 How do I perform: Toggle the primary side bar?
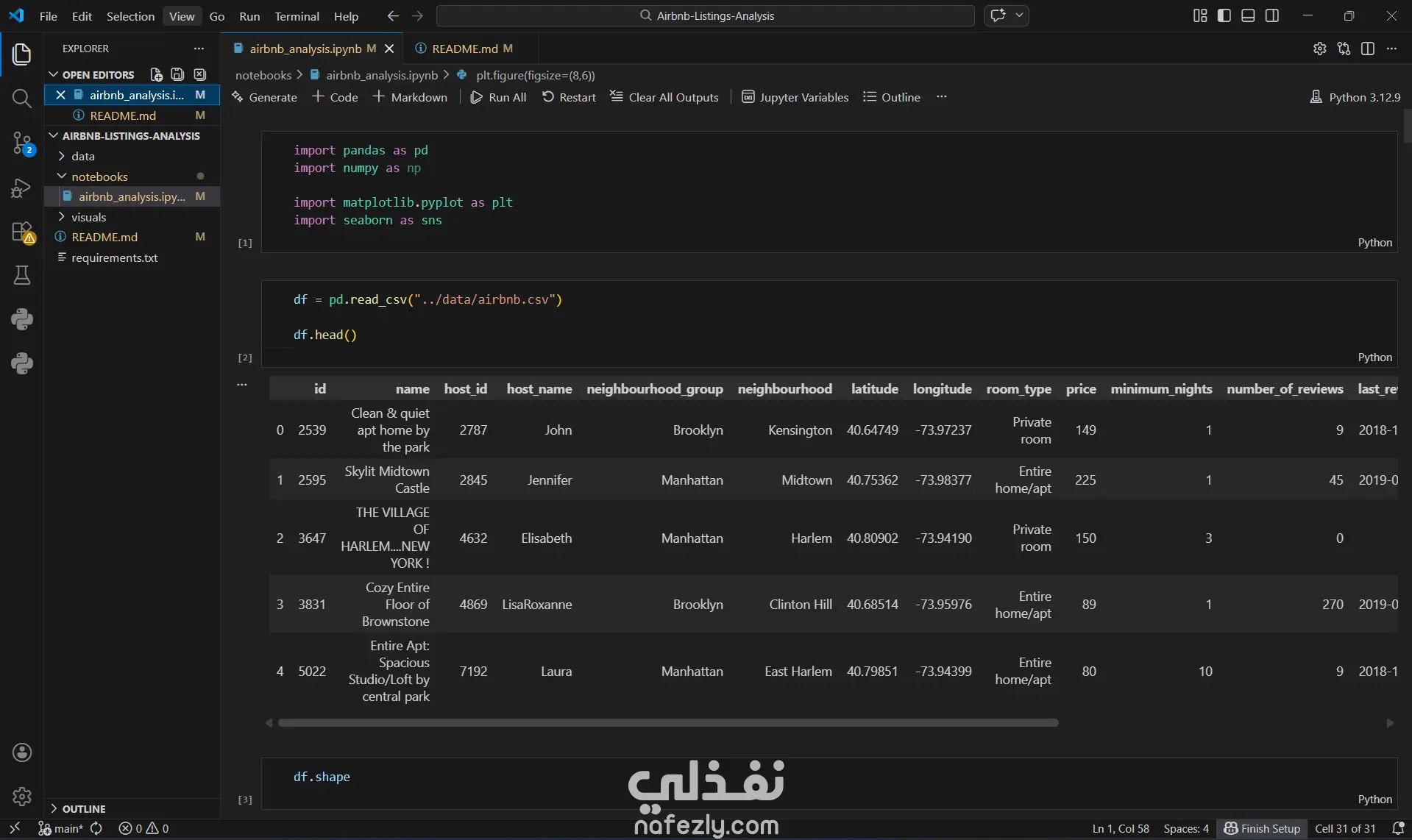1224,15
